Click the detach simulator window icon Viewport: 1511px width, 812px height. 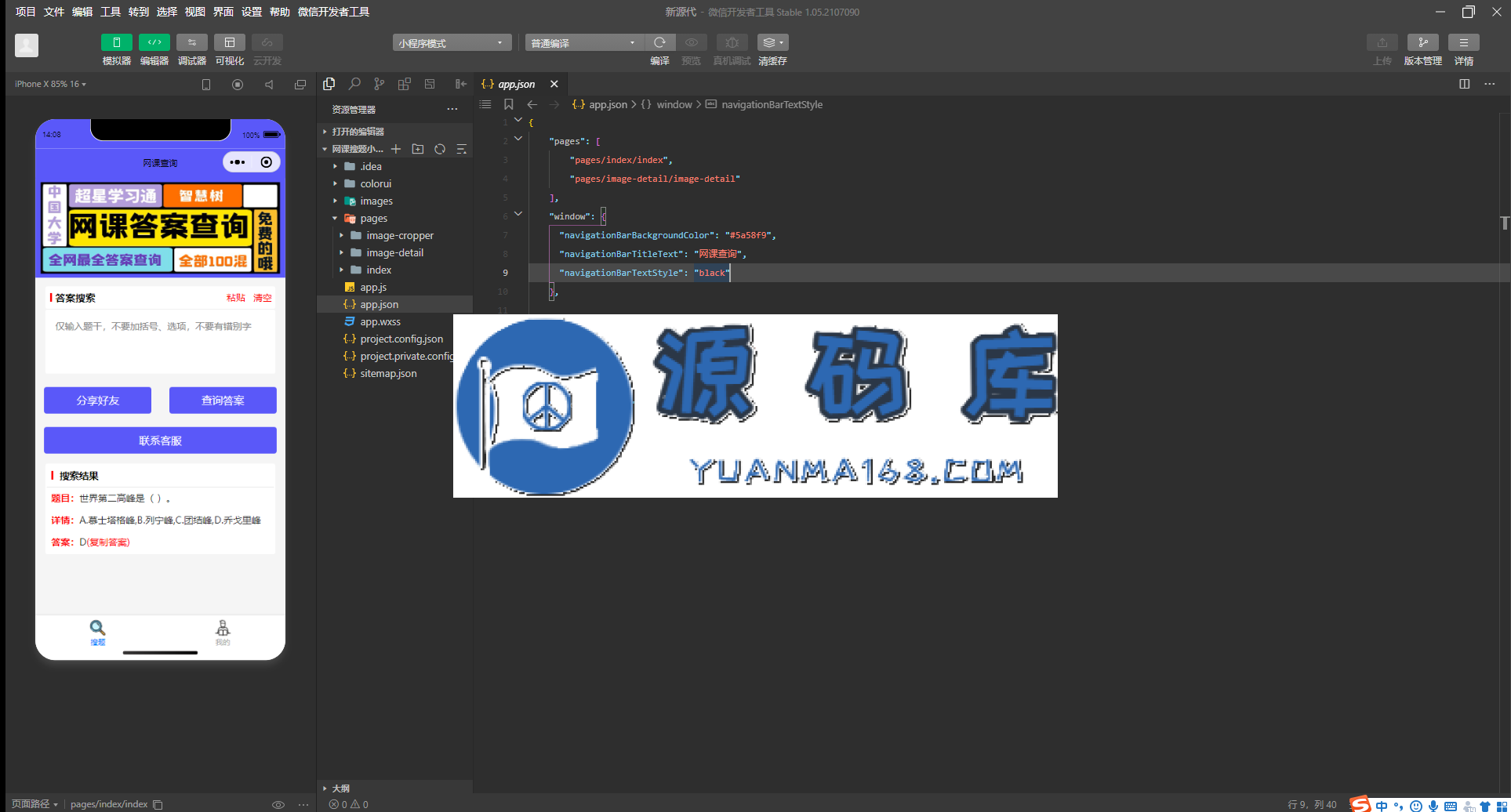(x=300, y=85)
